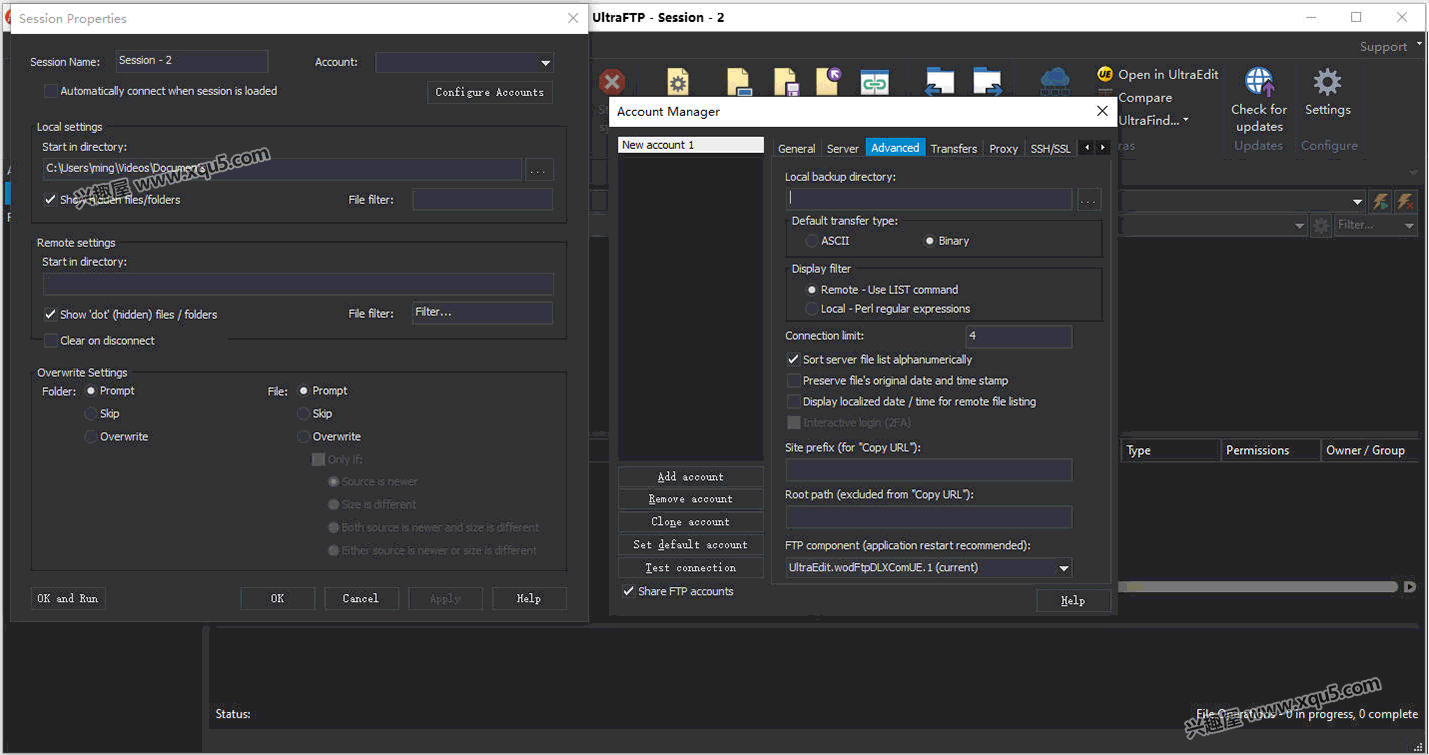Switch to the Transfers tab
This screenshot has height=755, width=1429.
954,148
